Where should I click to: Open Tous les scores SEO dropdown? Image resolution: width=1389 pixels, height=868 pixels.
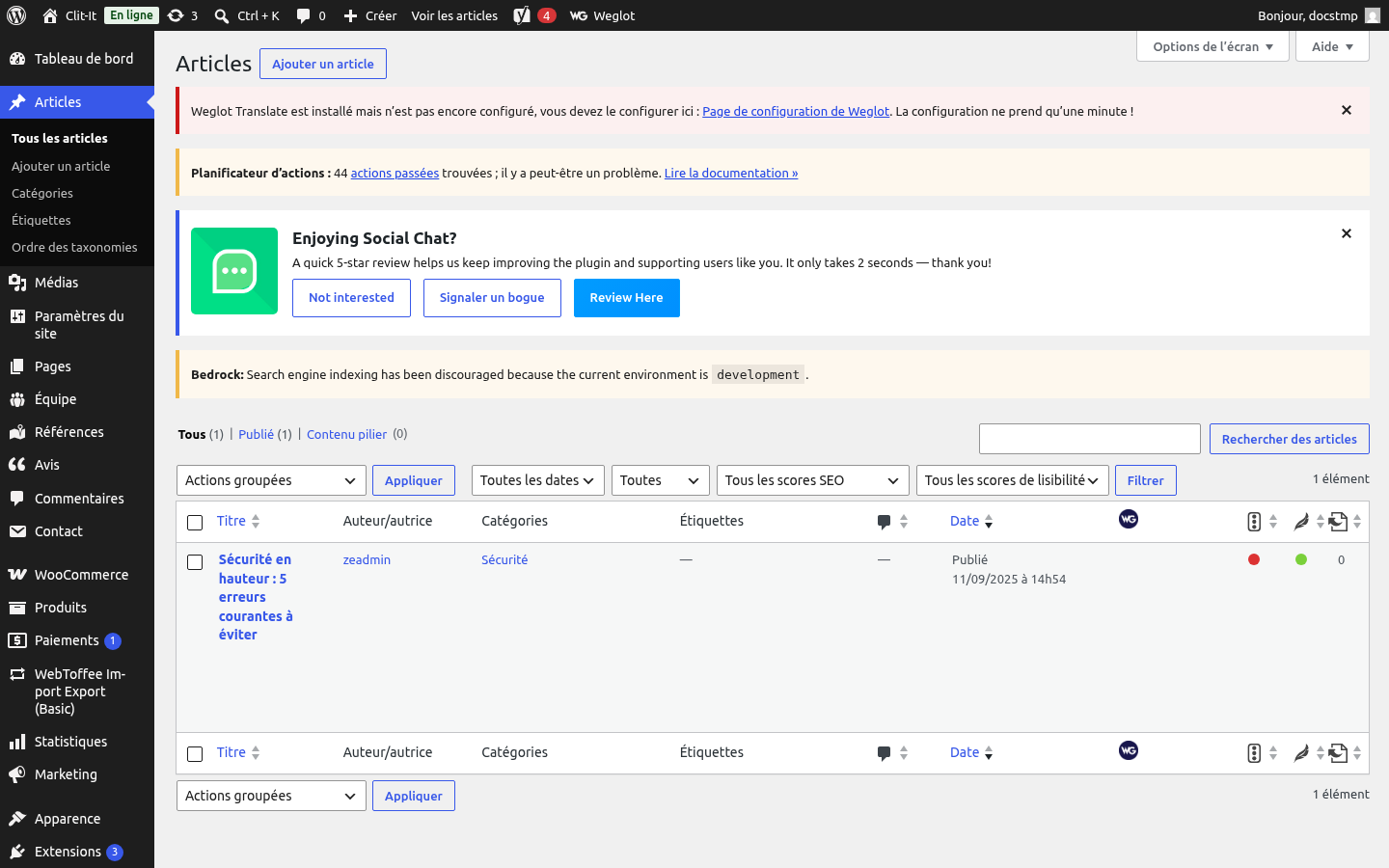pyautogui.click(x=812, y=480)
